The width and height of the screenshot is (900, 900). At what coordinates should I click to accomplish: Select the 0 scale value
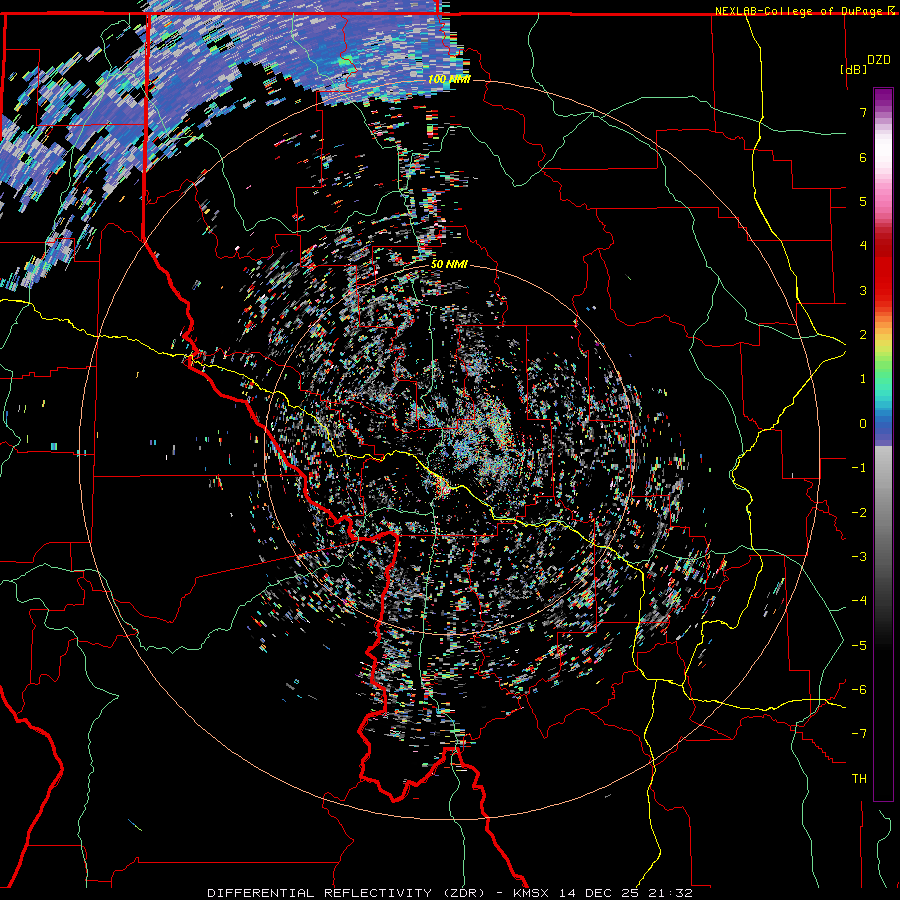[x=863, y=424]
